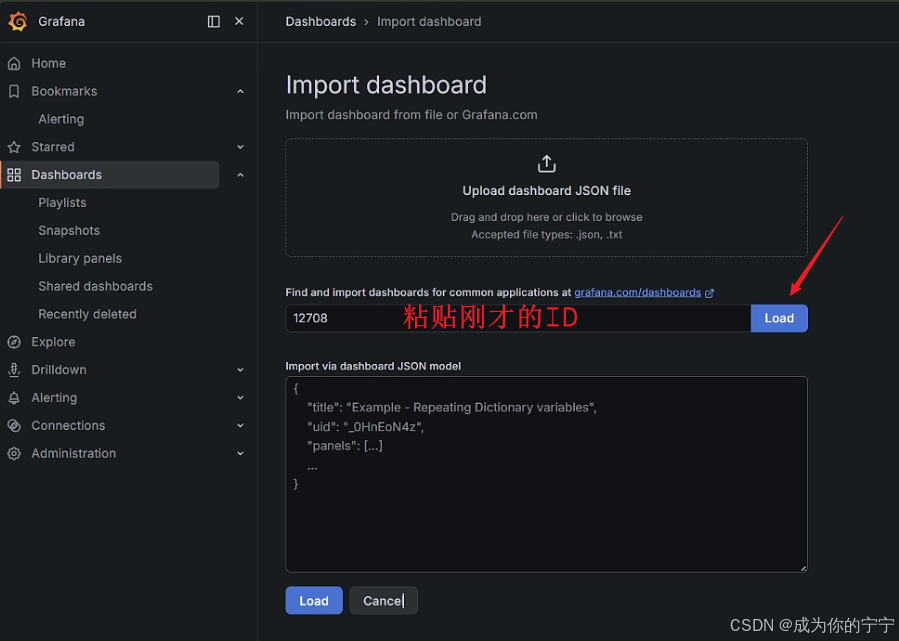Click the Home house icon

pyautogui.click(x=14, y=63)
